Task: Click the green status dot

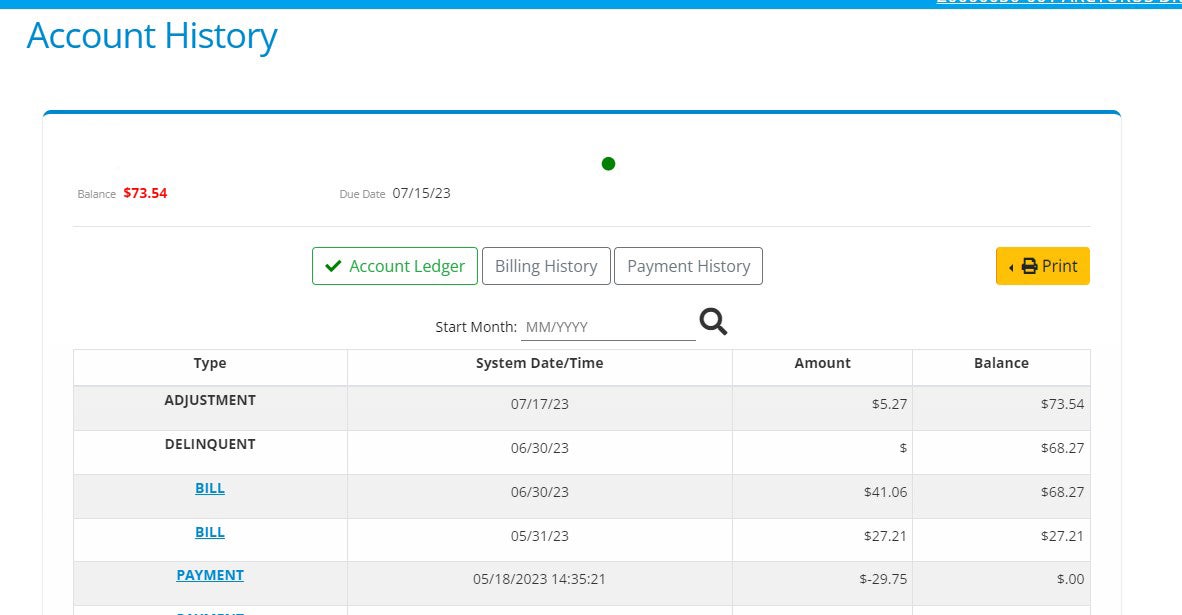Action: pyautogui.click(x=608, y=164)
